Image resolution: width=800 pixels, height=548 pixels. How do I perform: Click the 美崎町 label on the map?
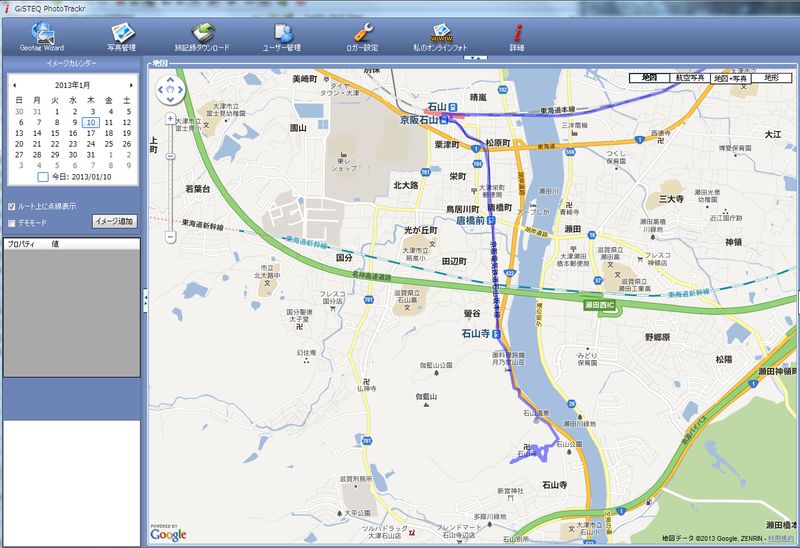coord(305,79)
